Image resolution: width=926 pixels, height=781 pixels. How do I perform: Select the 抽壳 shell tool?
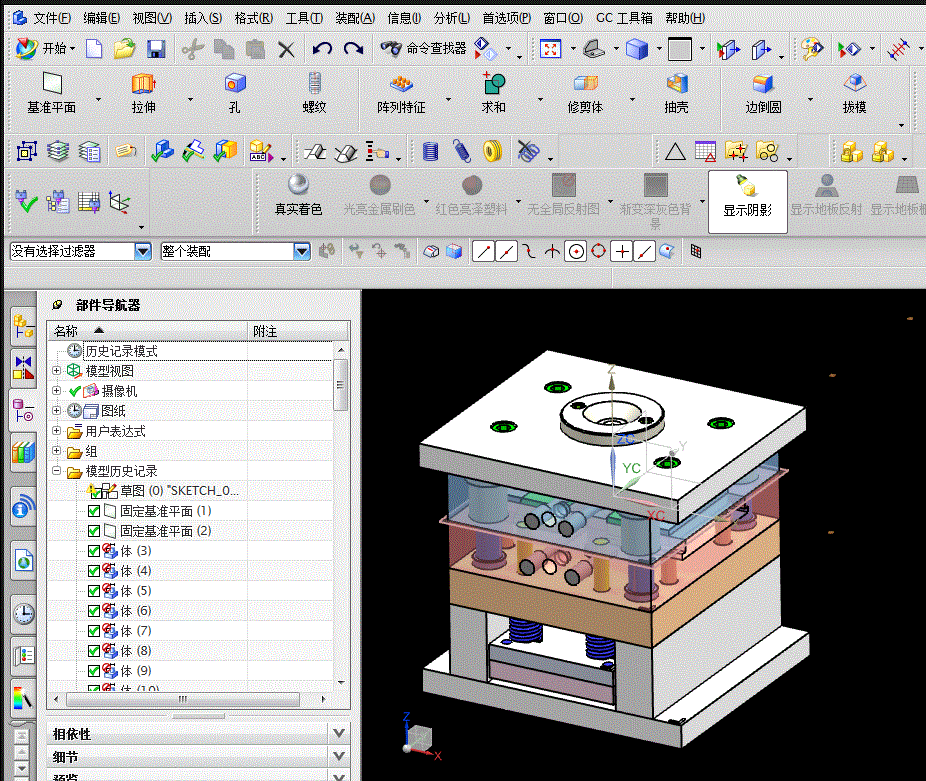click(677, 93)
